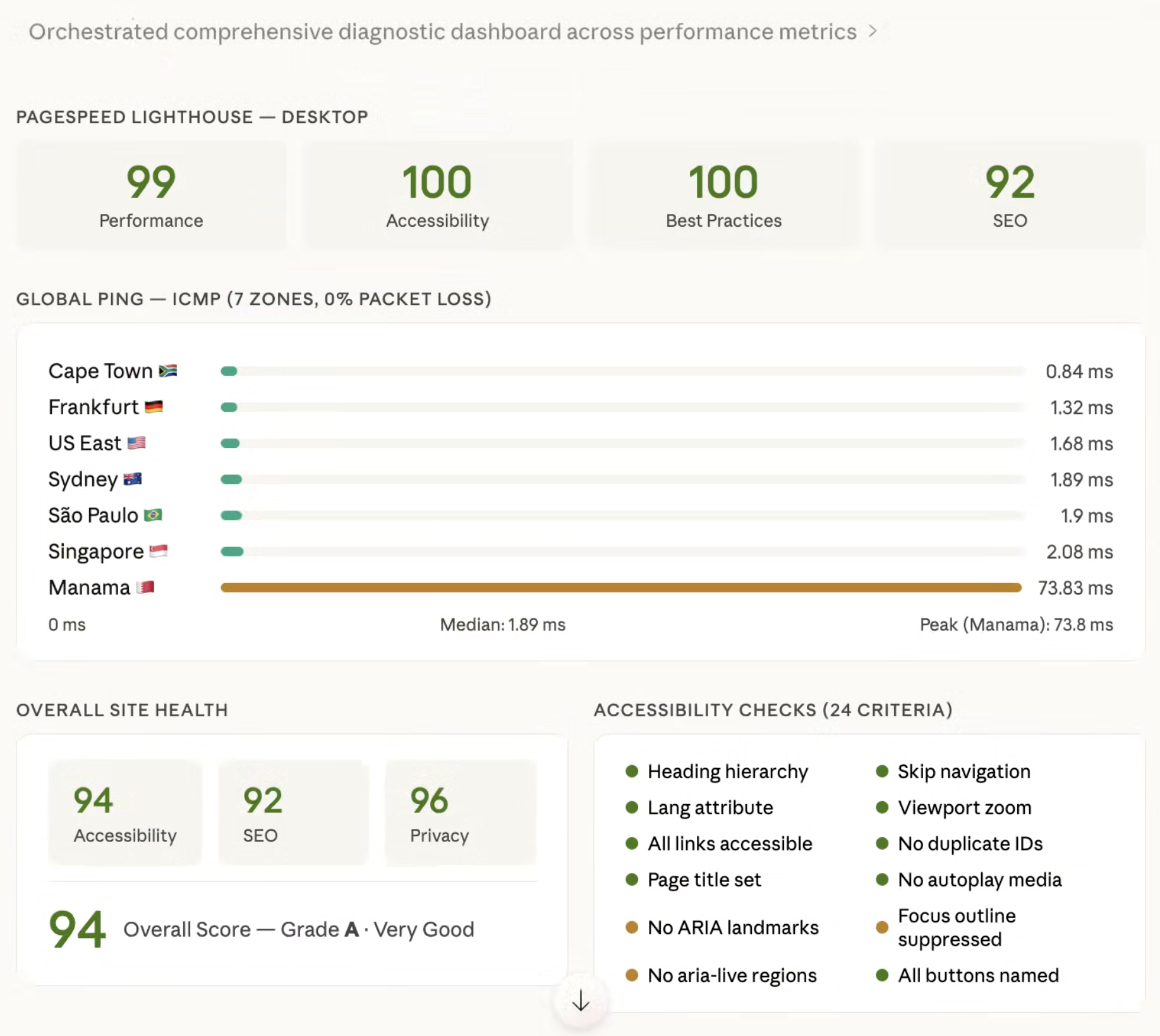Screen dimensions: 1160x1036
Task: Select the SEO 92 site health card
Action: point(293,812)
